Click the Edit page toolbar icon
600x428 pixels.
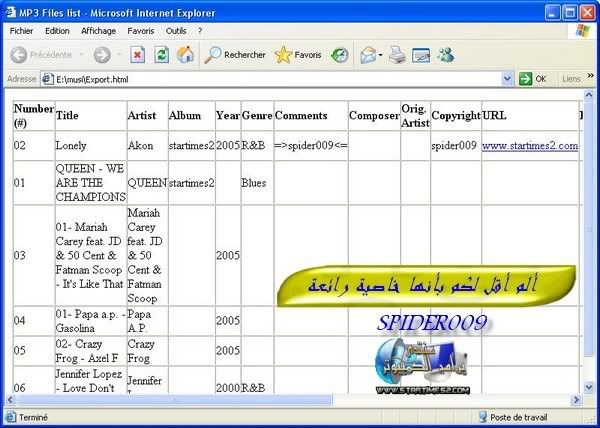point(421,55)
